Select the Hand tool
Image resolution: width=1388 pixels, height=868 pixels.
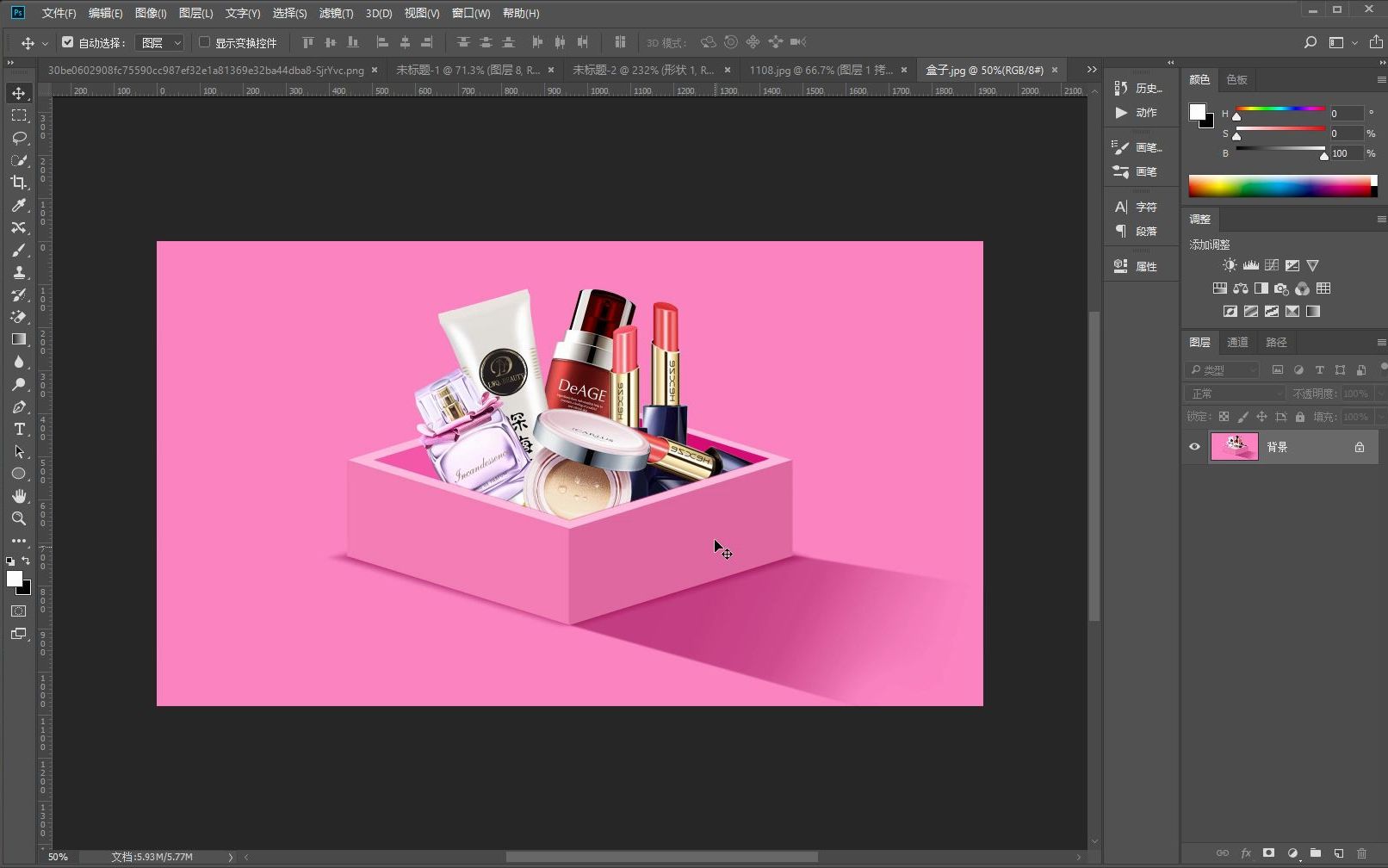point(18,496)
